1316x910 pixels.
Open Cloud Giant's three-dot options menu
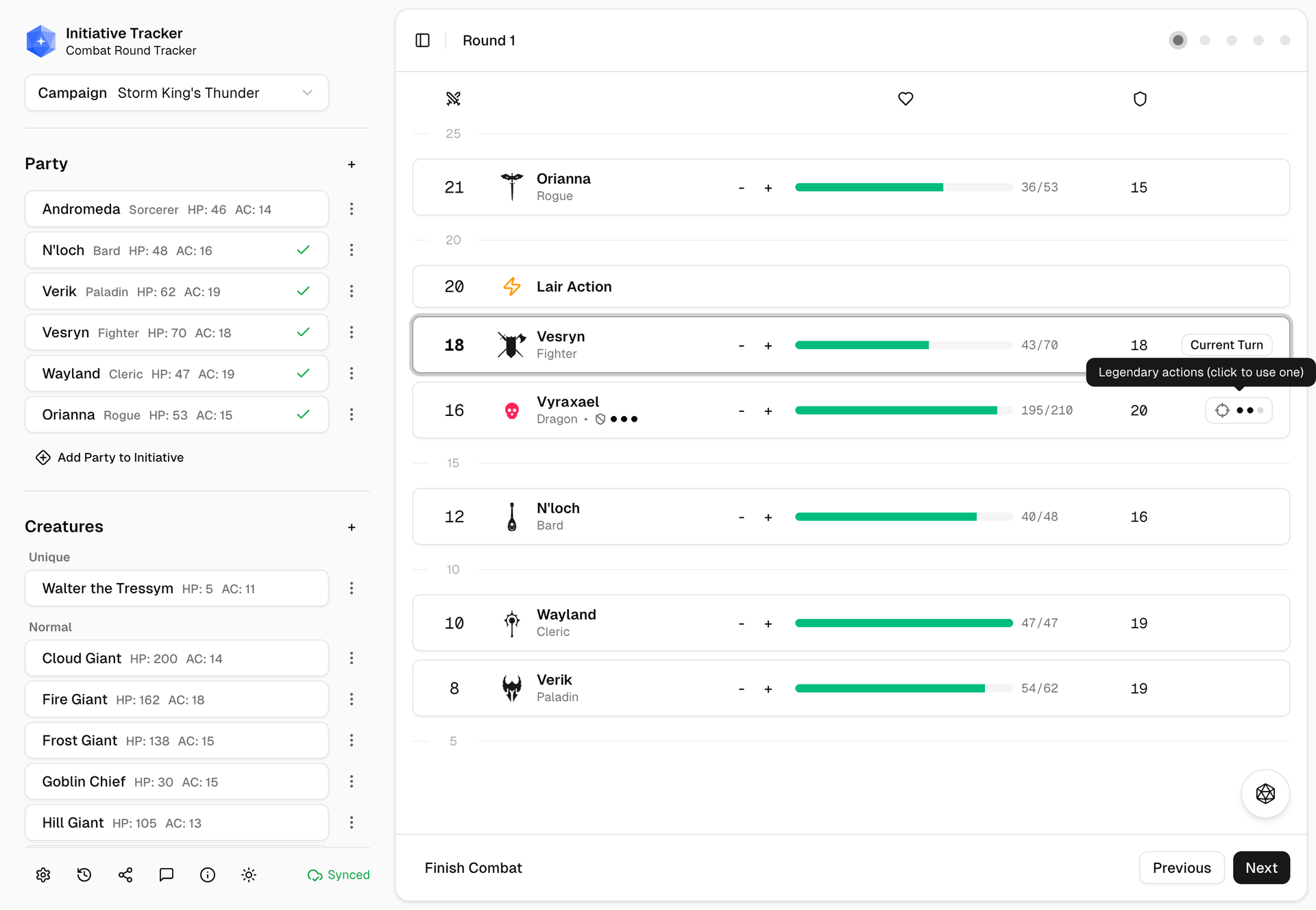352,659
